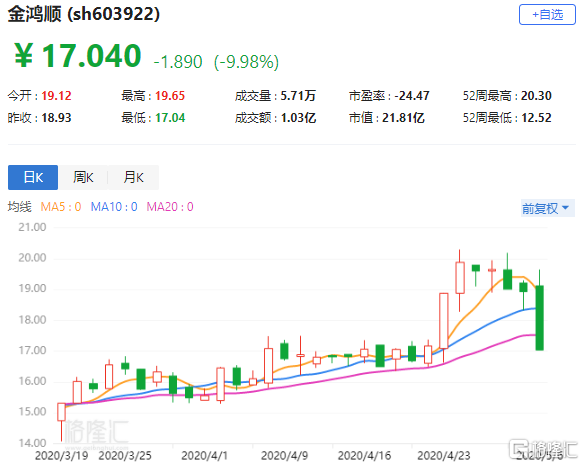The width and height of the screenshot is (584, 466).
Task: Select the 日K tab
Action: point(33,177)
